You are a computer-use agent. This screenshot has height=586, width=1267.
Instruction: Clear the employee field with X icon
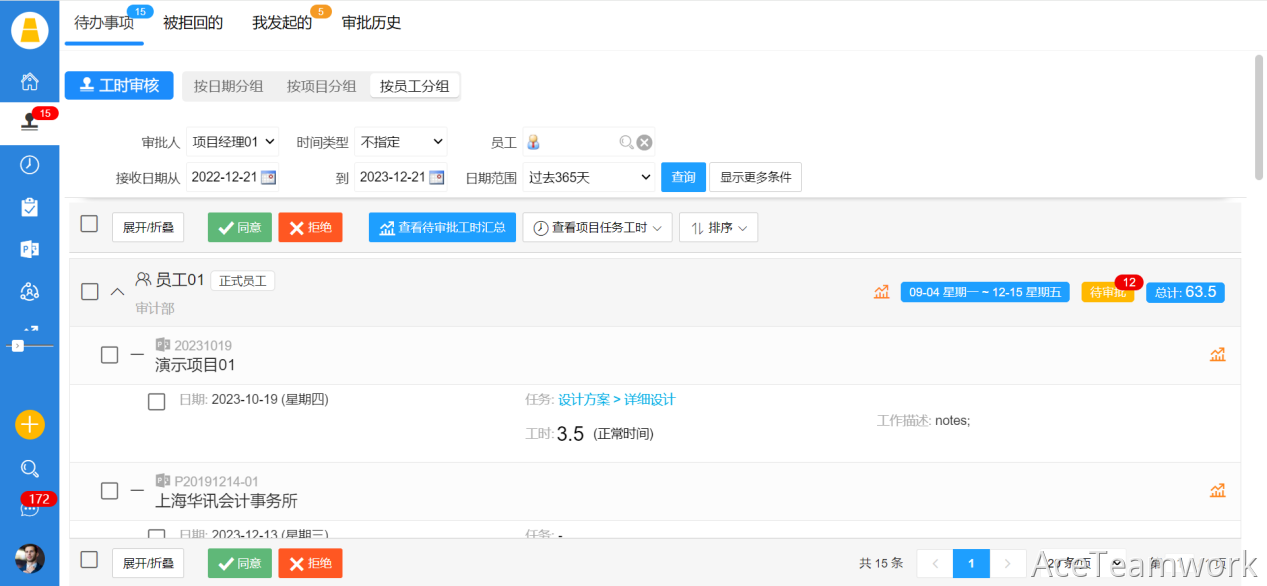click(x=645, y=143)
